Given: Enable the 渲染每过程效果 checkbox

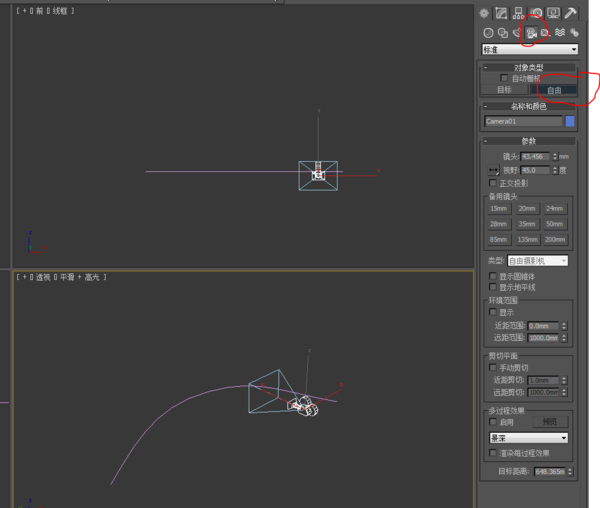Looking at the screenshot, I should (493, 453).
